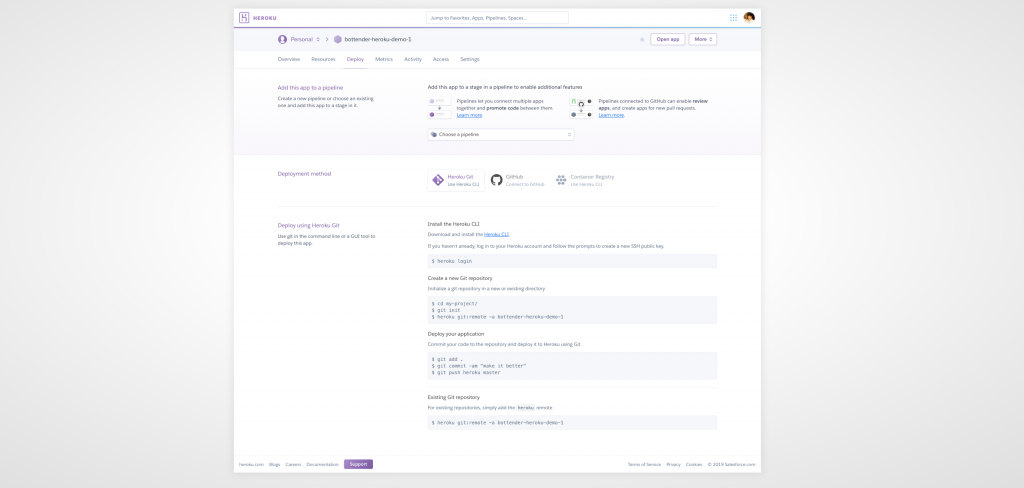Click the 'Add this app to a pipeline' heading
The image size is (1024, 488).
pos(310,88)
